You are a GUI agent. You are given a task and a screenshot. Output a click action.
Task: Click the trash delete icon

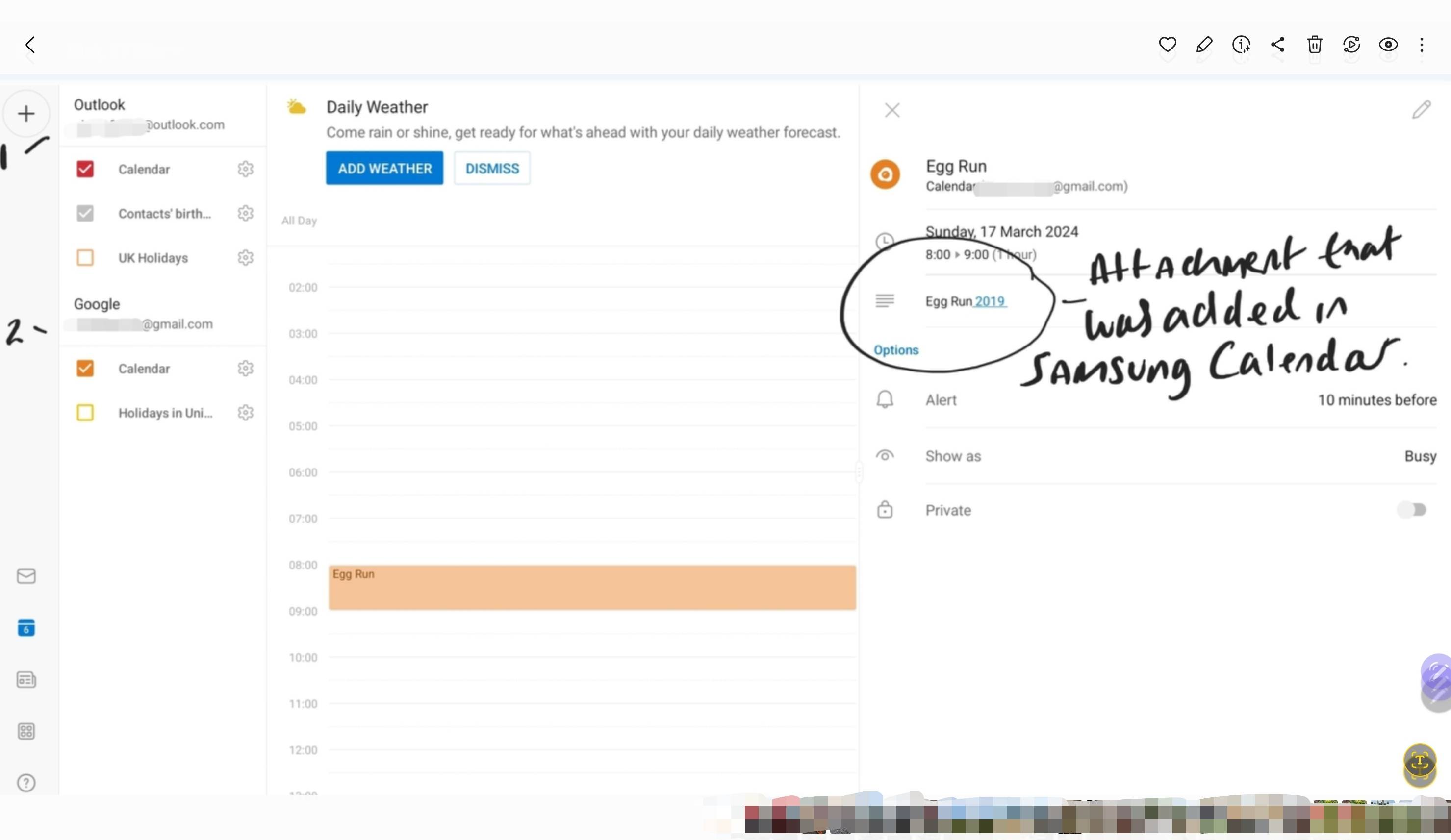pos(1315,44)
